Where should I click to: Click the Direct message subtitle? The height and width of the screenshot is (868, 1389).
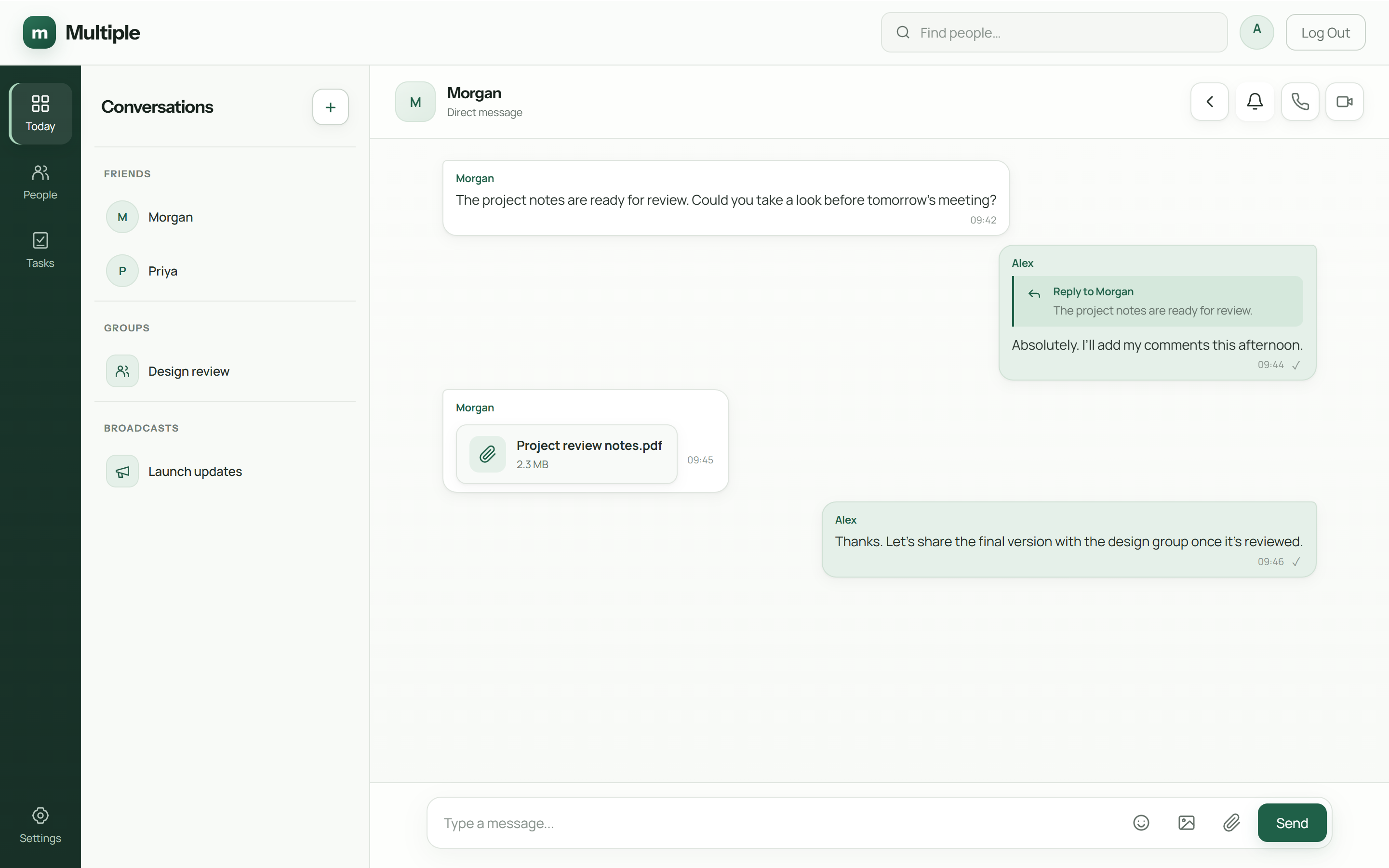pyautogui.click(x=484, y=113)
